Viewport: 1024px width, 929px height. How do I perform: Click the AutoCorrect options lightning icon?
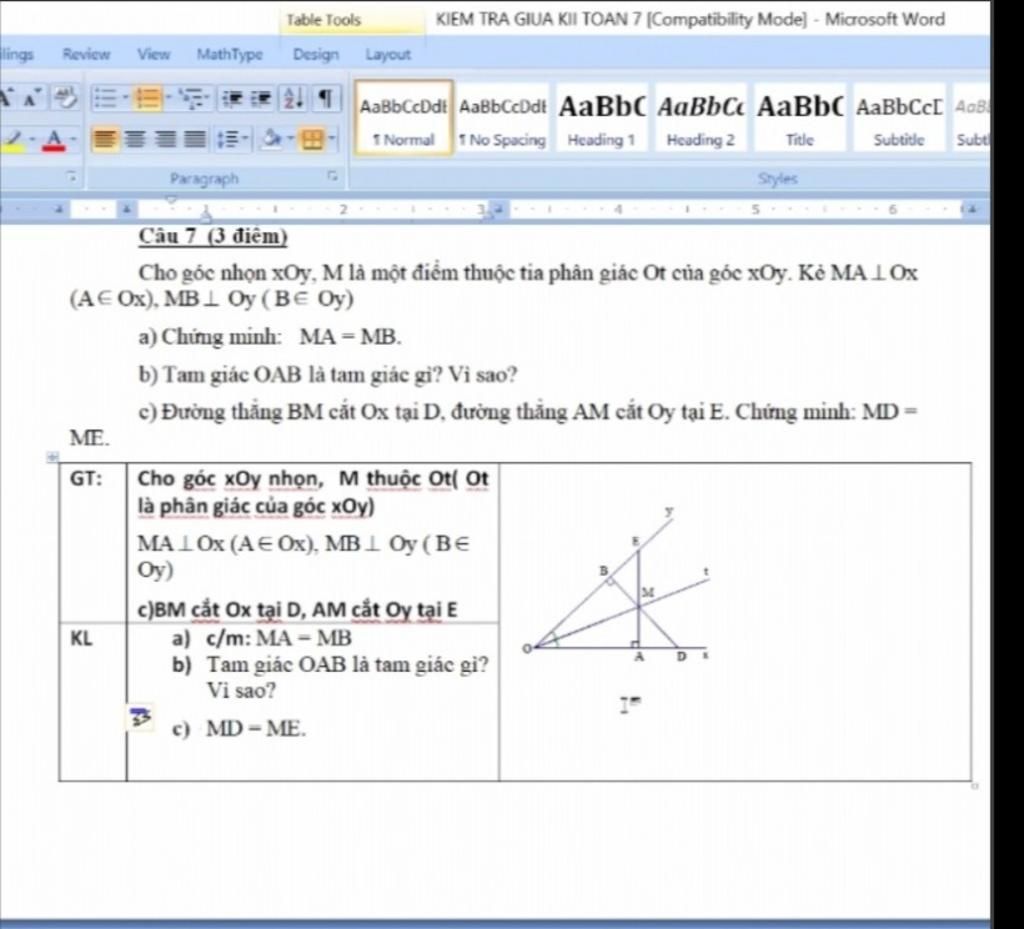(141, 717)
